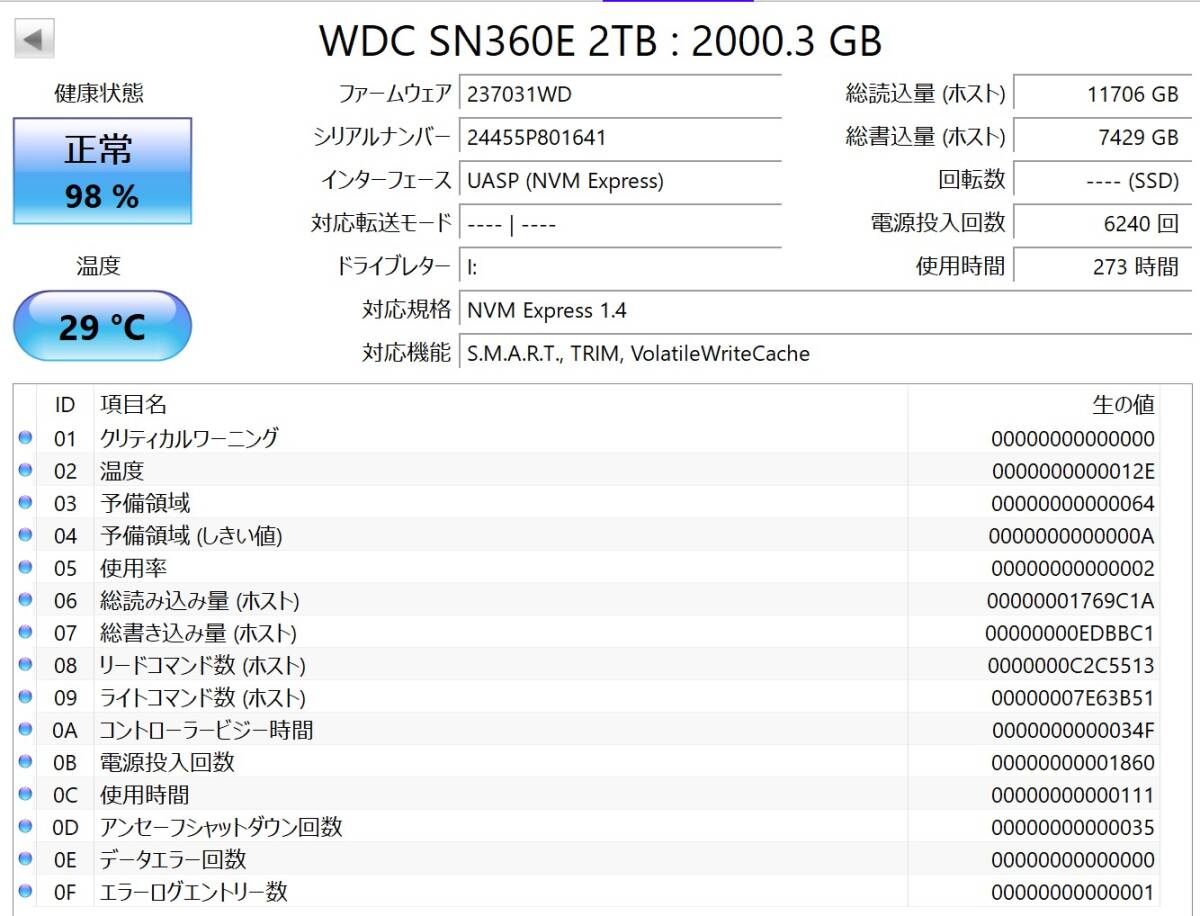Image resolution: width=1200 pixels, height=916 pixels.
Task: Select raw value 00000001769C1A
Action: point(1070,601)
